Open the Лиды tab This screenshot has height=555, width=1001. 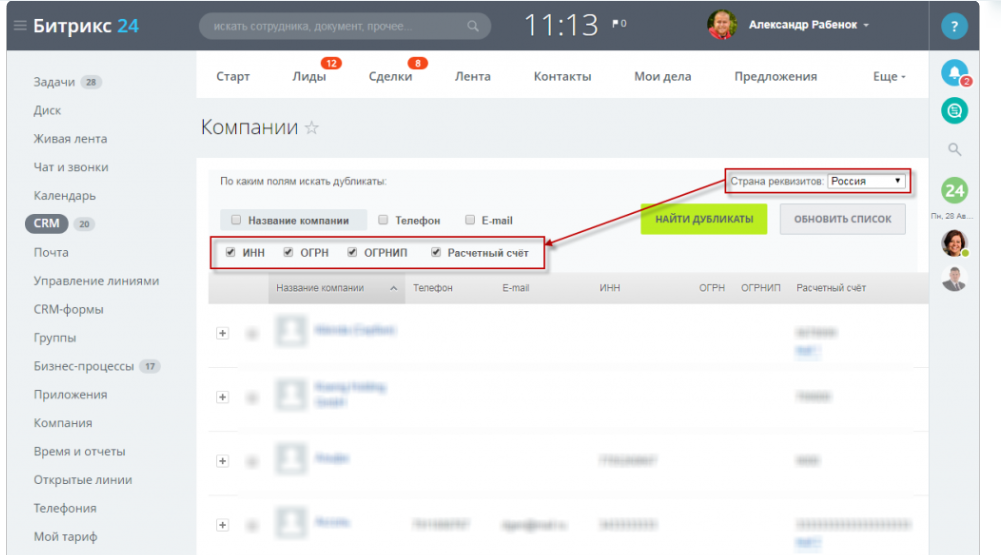(309, 77)
